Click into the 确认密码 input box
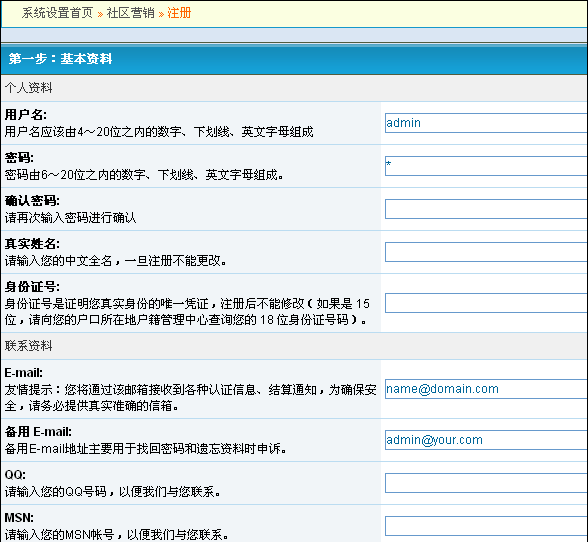The height and width of the screenshot is (542, 588). [x=486, y=209]
